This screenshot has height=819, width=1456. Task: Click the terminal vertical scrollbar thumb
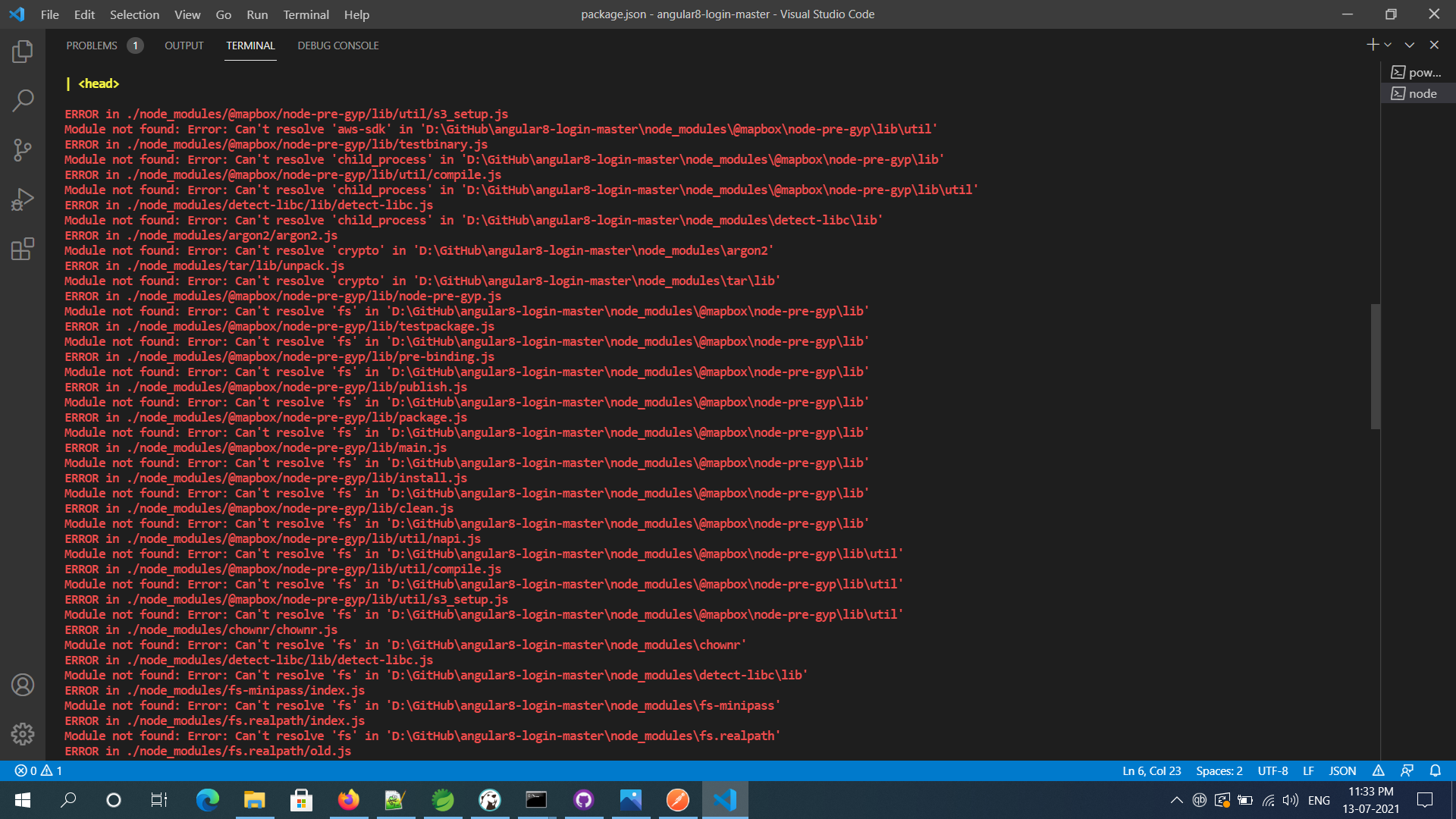1375,366
